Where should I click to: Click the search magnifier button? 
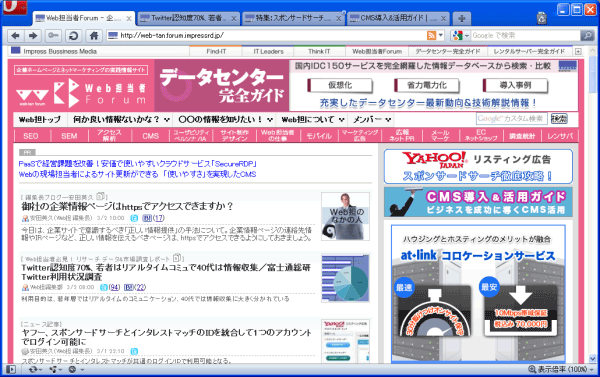click(587, 36)
